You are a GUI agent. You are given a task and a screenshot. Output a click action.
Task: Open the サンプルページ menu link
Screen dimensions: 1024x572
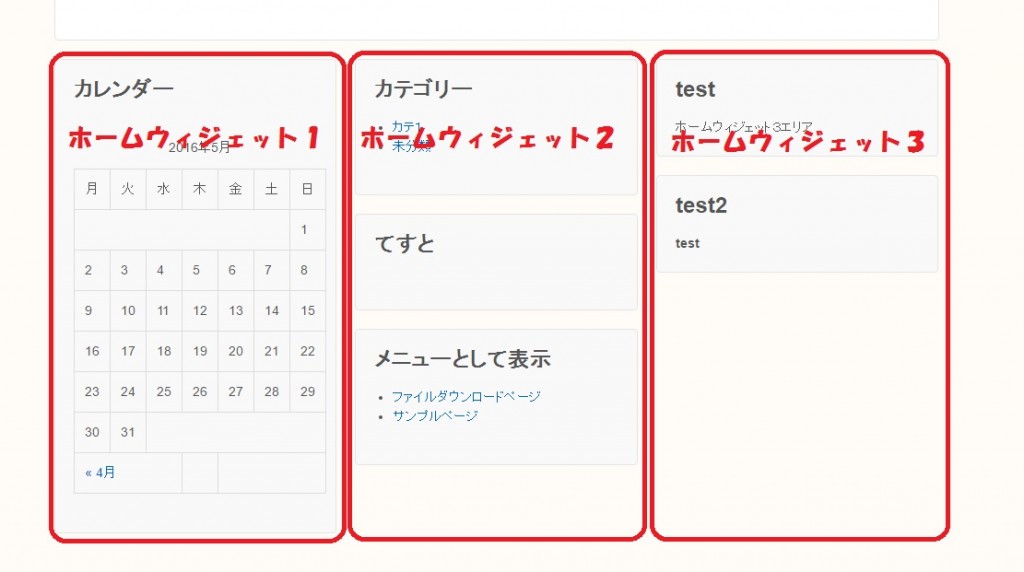(435, 415)
